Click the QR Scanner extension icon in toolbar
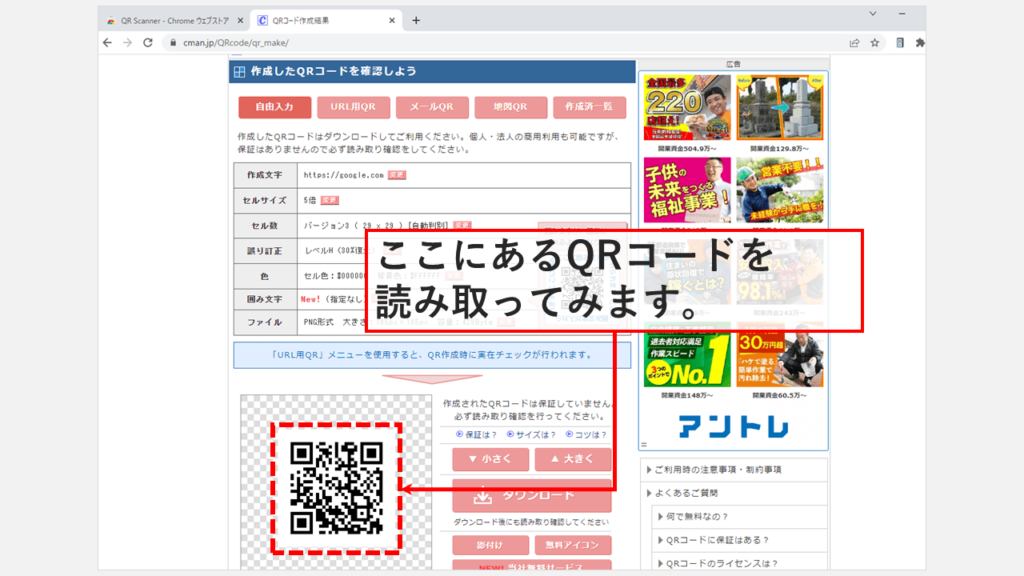1024x576 pixels. point(900,43)
